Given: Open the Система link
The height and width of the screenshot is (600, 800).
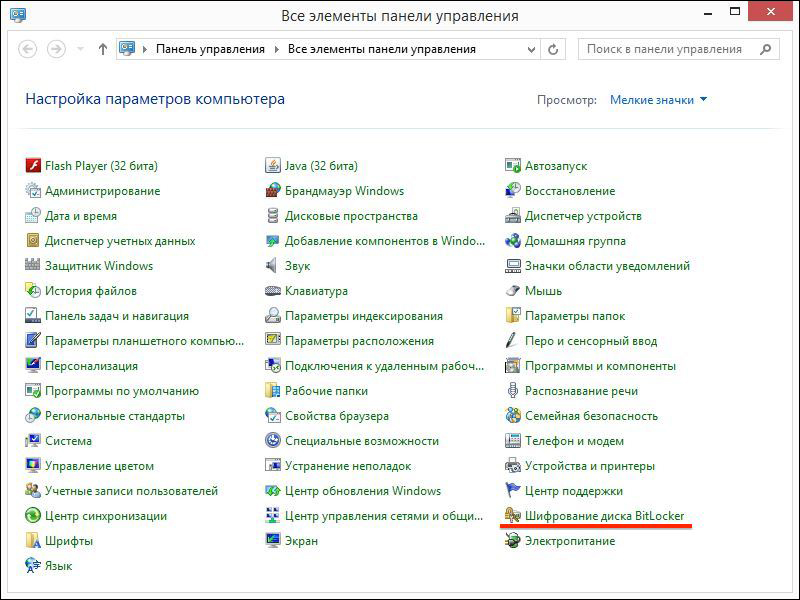Looking at the screenshot, I should (68, 441).
